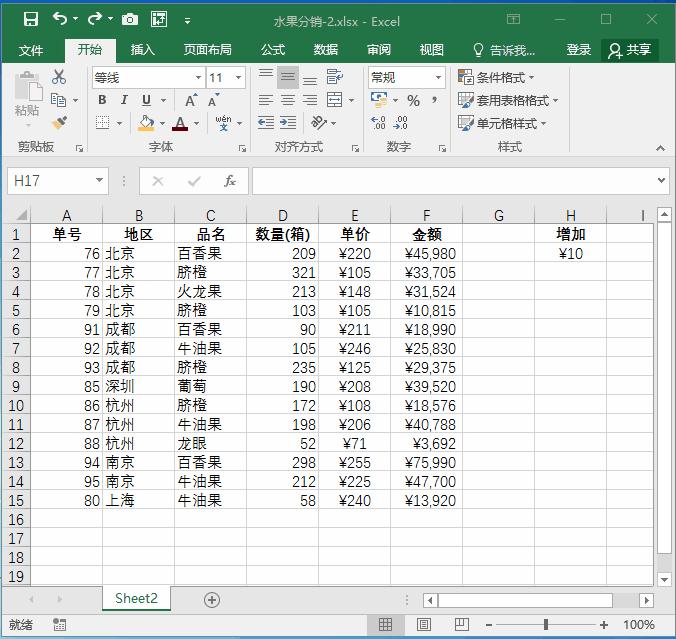Decrease the cell indent
676x639 pixels.
[266, 123]
